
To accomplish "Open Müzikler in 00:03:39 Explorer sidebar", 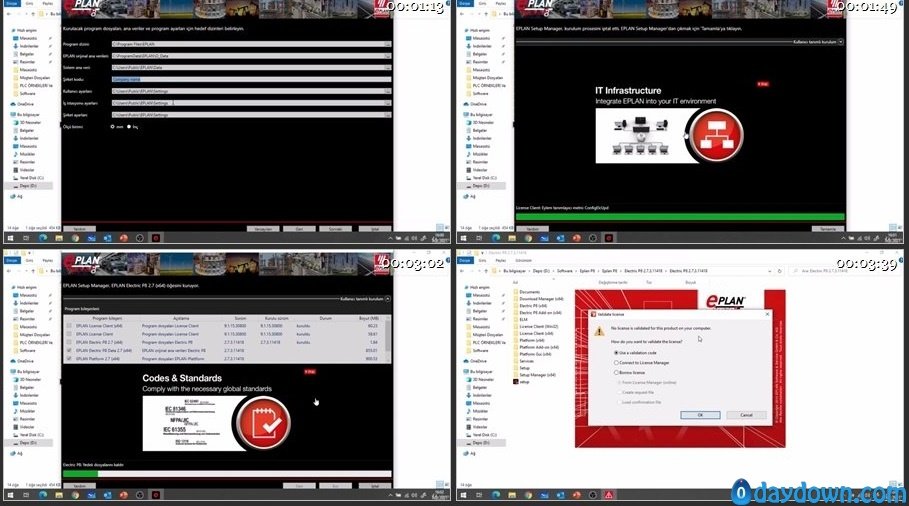I will tap(477, 411).
